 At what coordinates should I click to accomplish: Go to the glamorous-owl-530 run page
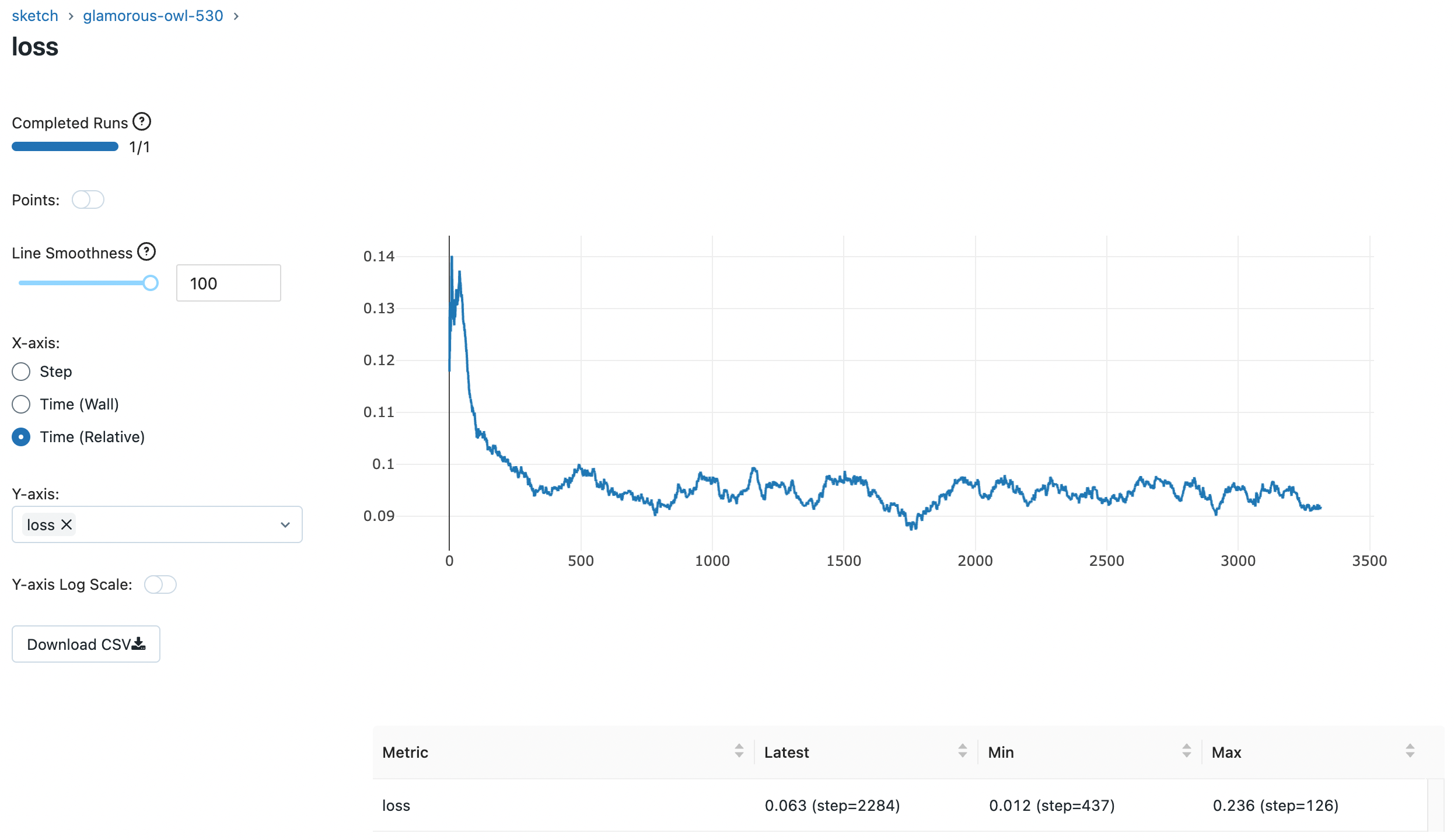[153, 16]
